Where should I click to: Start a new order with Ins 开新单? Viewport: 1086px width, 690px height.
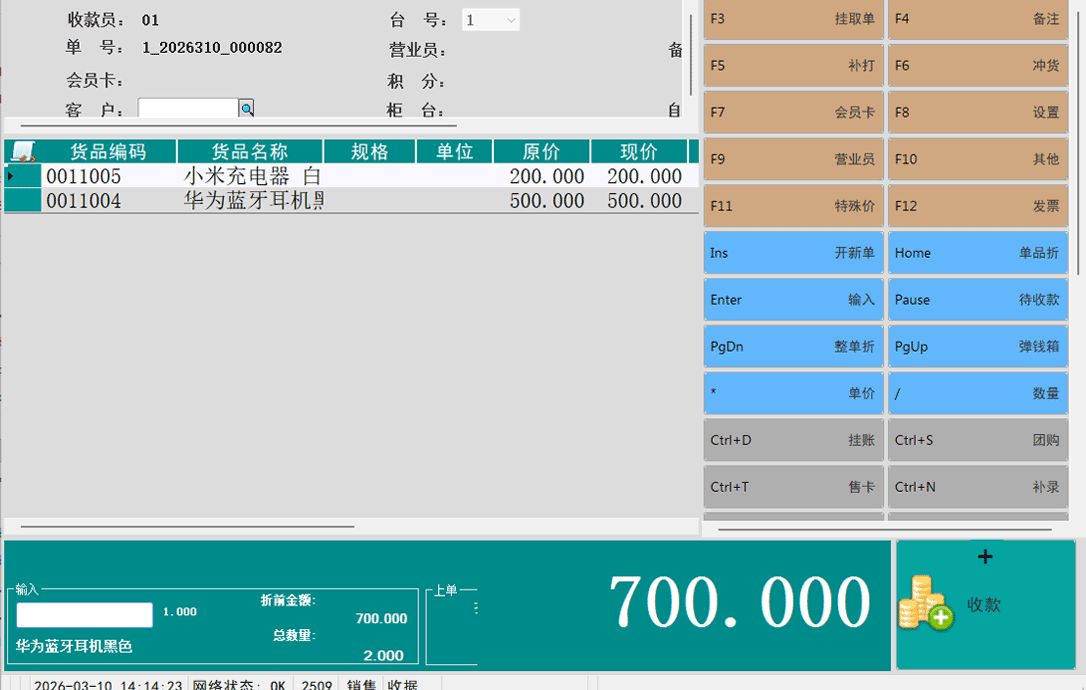(793, 253)
